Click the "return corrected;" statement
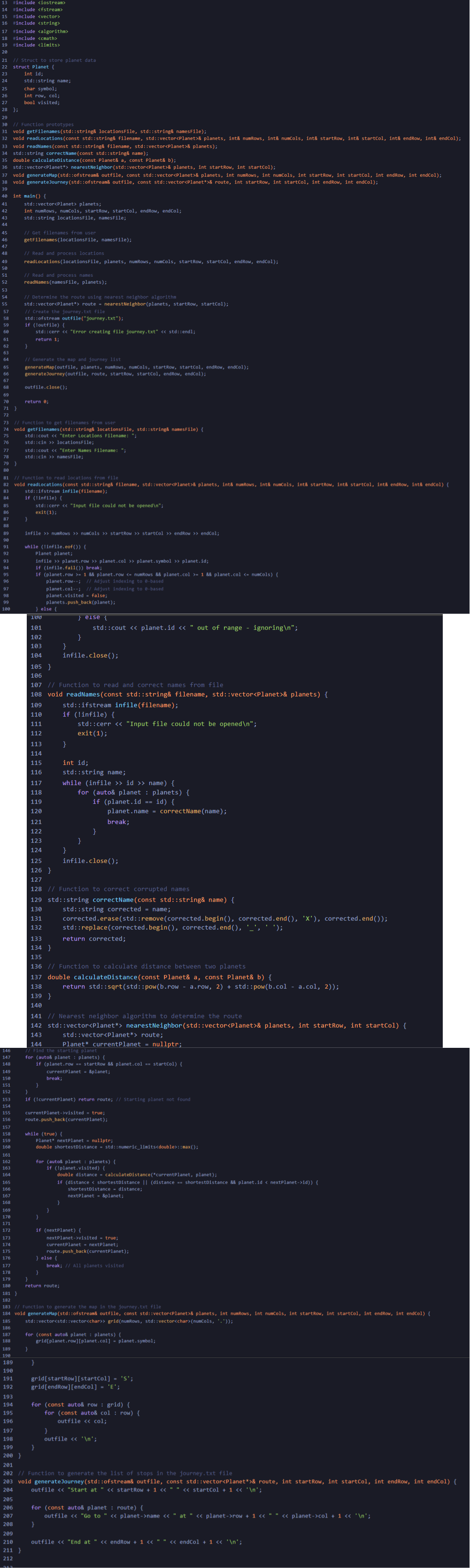This screenshot has width=470, height=1568. tap(94, 939)
